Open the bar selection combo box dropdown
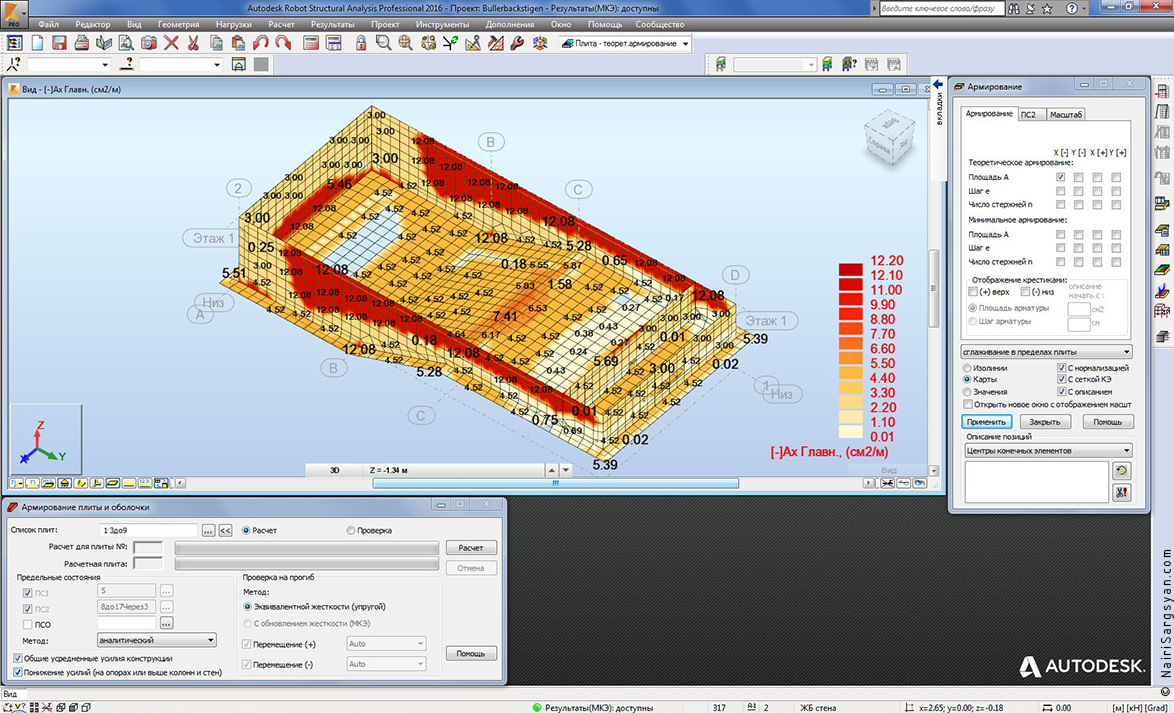The width and height of the screenshot is (1174, 713). (216, 64)
